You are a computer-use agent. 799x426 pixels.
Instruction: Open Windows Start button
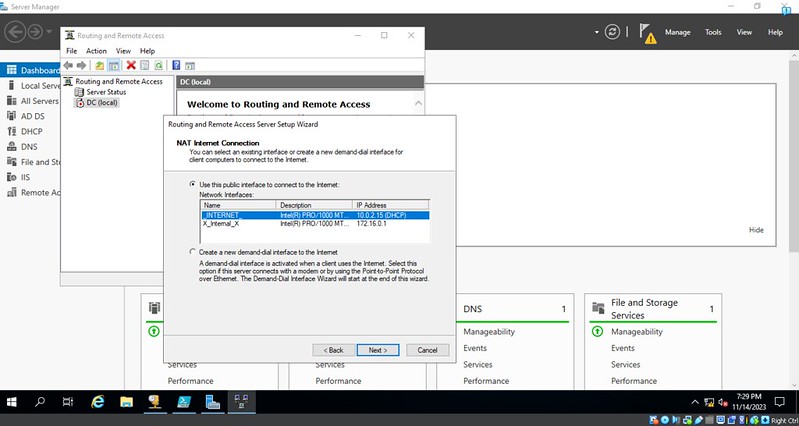click(11, 402)
